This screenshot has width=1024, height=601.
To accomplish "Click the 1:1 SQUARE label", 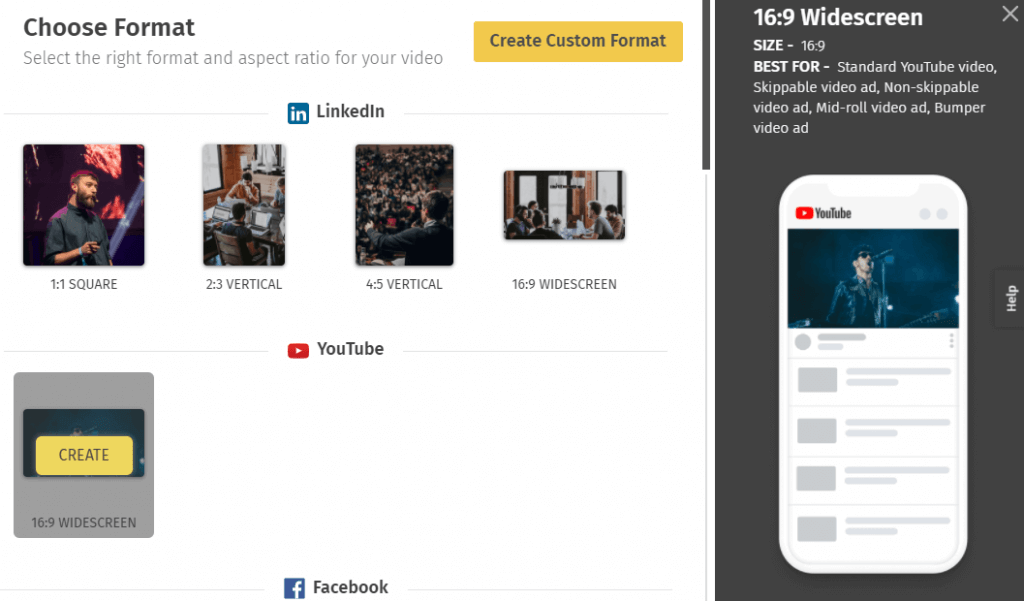I will 84,284.
